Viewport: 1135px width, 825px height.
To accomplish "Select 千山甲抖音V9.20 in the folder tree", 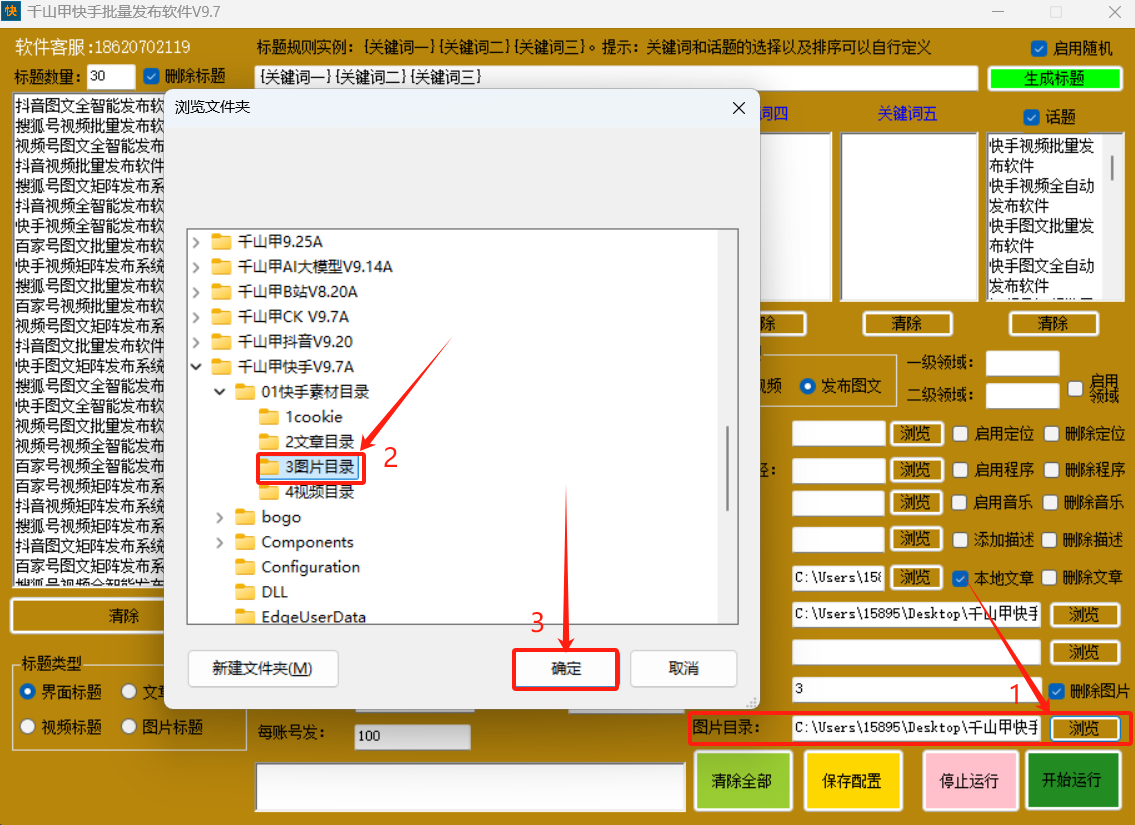I will point(295,342).
